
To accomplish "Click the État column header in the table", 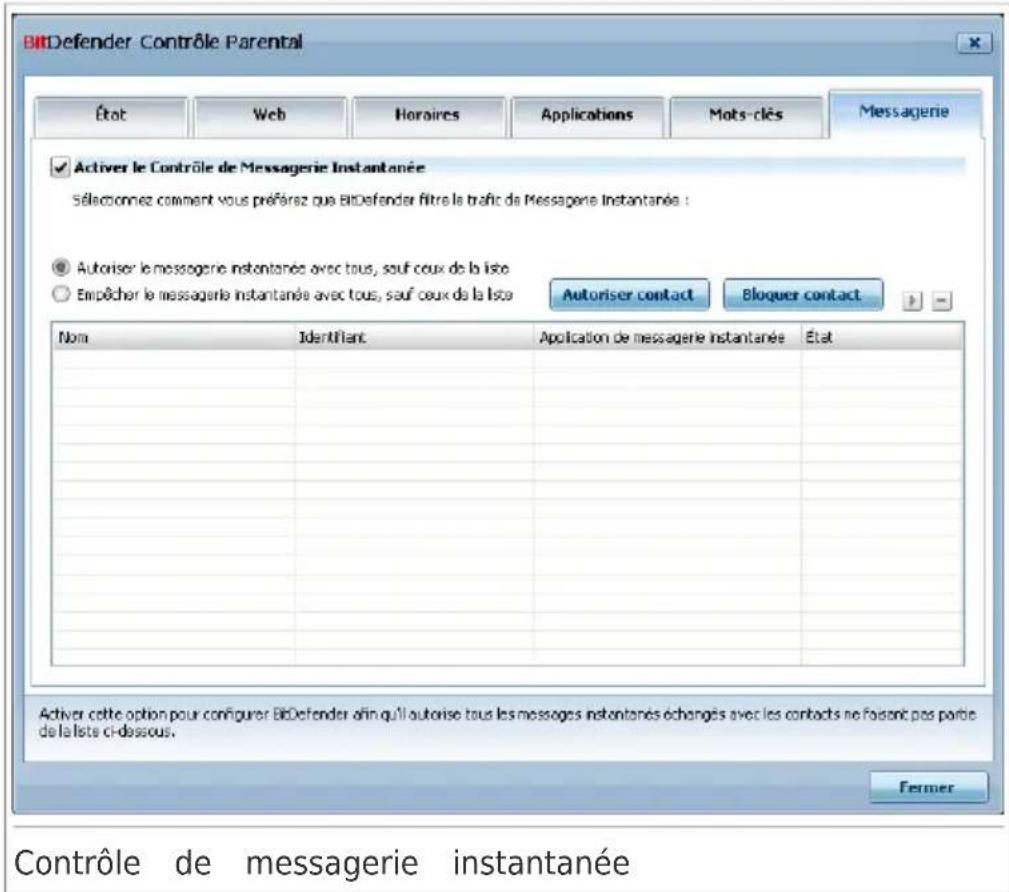I will pos(882,337).
